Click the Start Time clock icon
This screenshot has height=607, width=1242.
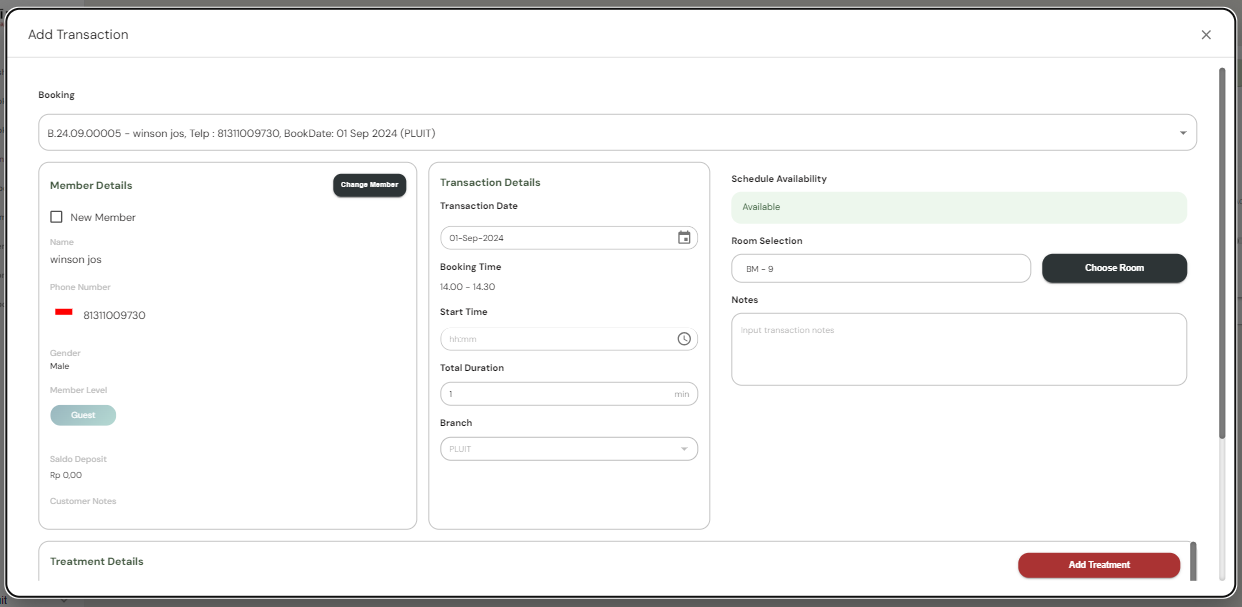click(x=684, y=339)
